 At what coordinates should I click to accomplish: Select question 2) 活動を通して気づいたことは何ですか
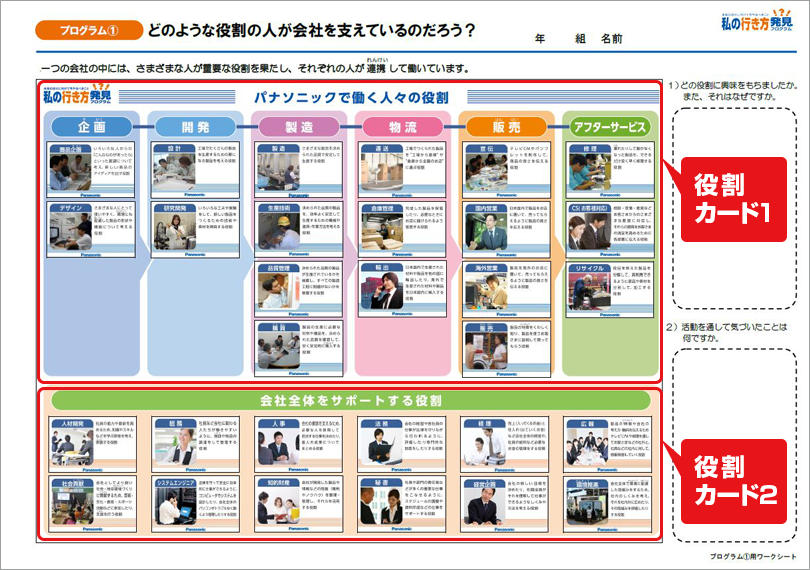tap(727, 332)
